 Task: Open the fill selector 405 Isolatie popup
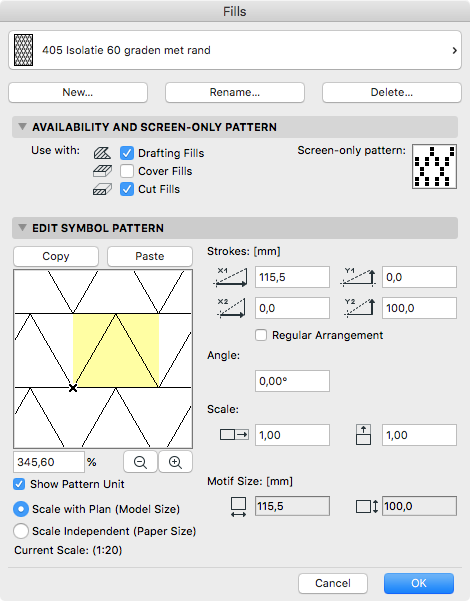[235, 50]
